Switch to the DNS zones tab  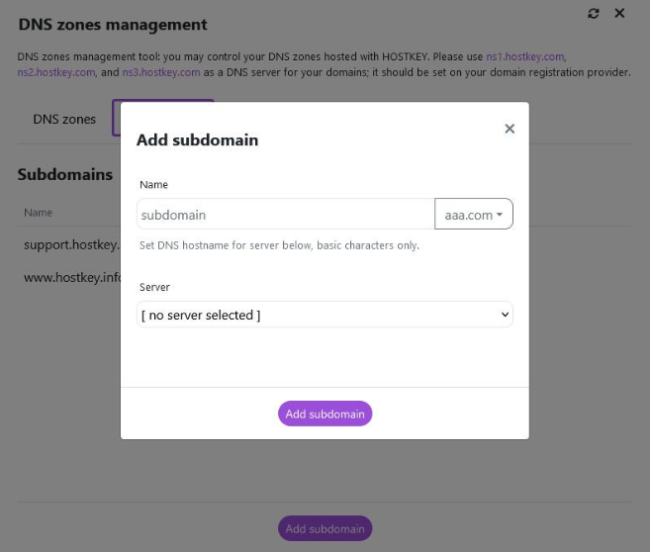[64, 119]
